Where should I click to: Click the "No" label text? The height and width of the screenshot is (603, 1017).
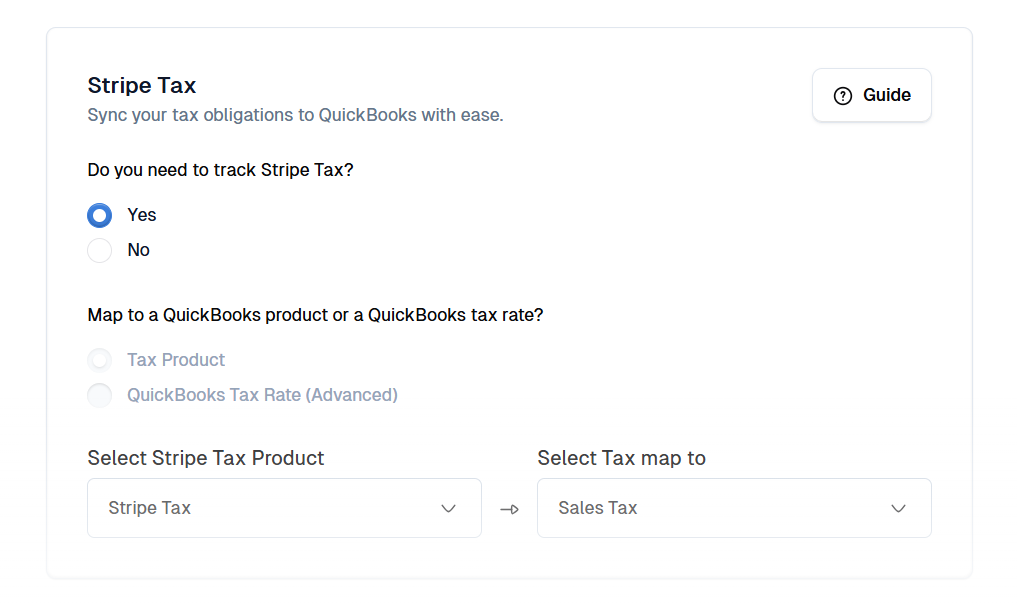(x=139, y=250)
